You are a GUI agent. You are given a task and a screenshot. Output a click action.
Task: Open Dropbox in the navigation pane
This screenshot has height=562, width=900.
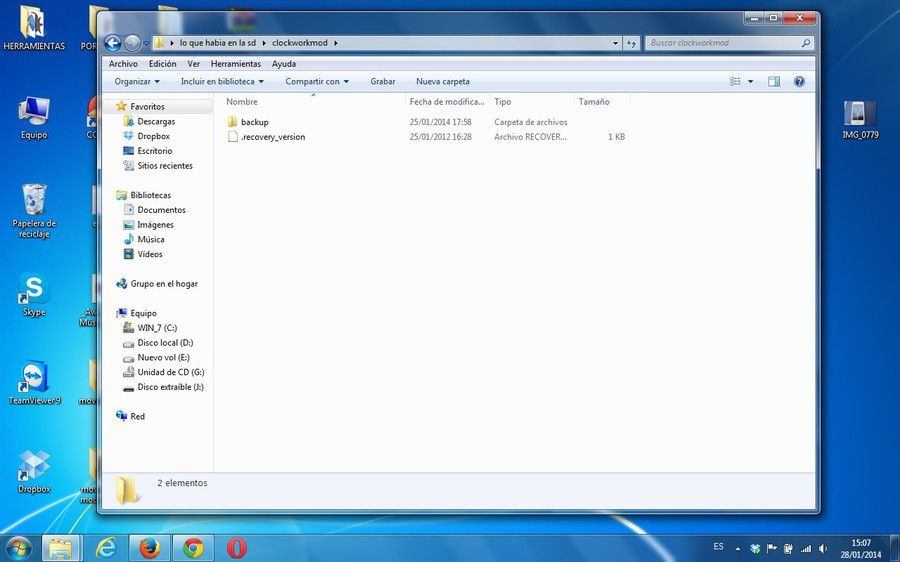point(153,136)
